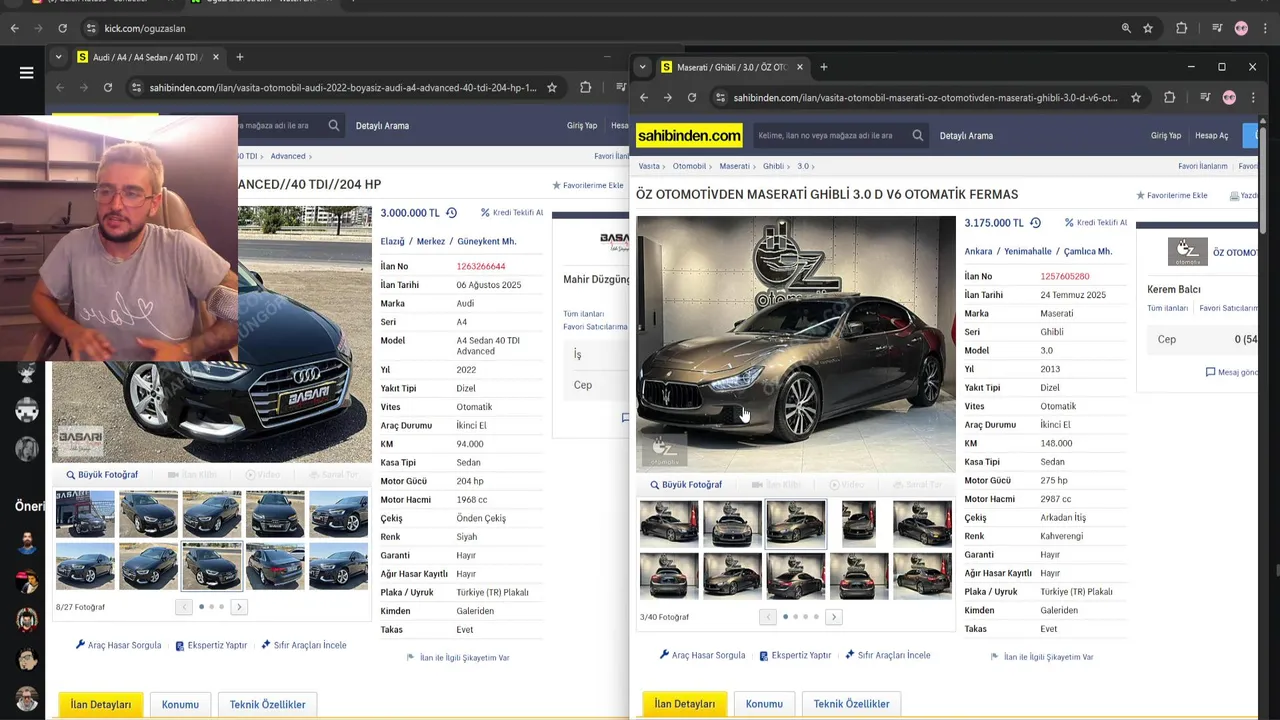Scrollbar of the Maserati listing page
Screen dimensions: 1280x720
point(1263,180)
